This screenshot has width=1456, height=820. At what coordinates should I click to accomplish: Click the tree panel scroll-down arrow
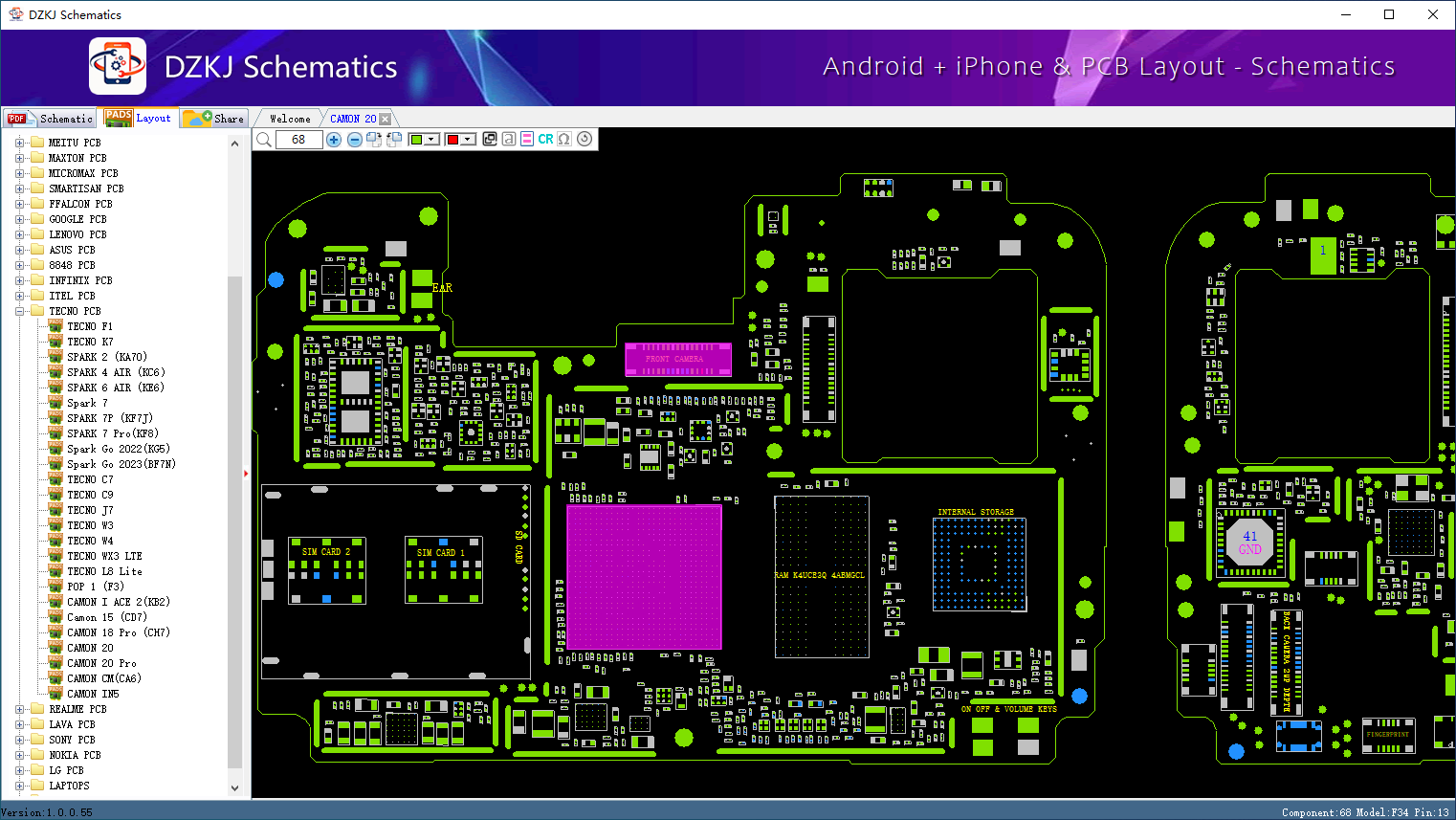[x=234, y=788]
